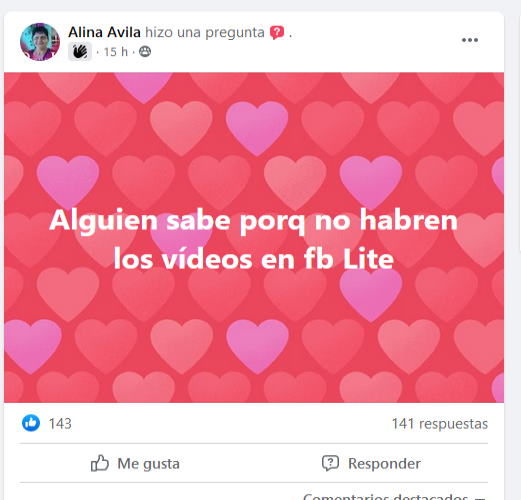Click the pink heart above the word porq
Image resolution: width=521 pixels, height=500 pixels.
pos(257,128)
